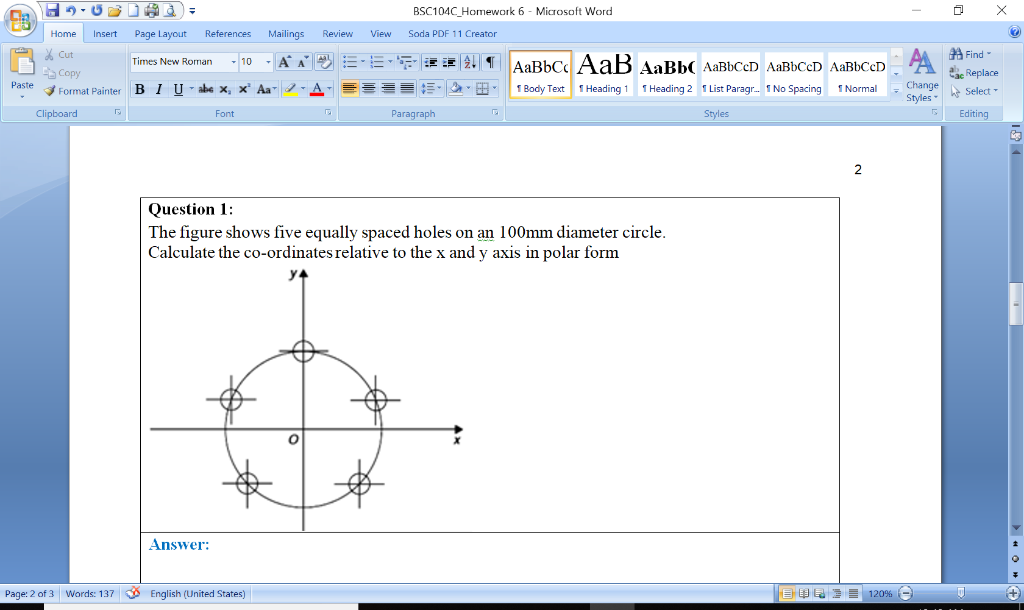Switch to Page Layout tab
1024x610 pixels.
(x=161, y=33)
